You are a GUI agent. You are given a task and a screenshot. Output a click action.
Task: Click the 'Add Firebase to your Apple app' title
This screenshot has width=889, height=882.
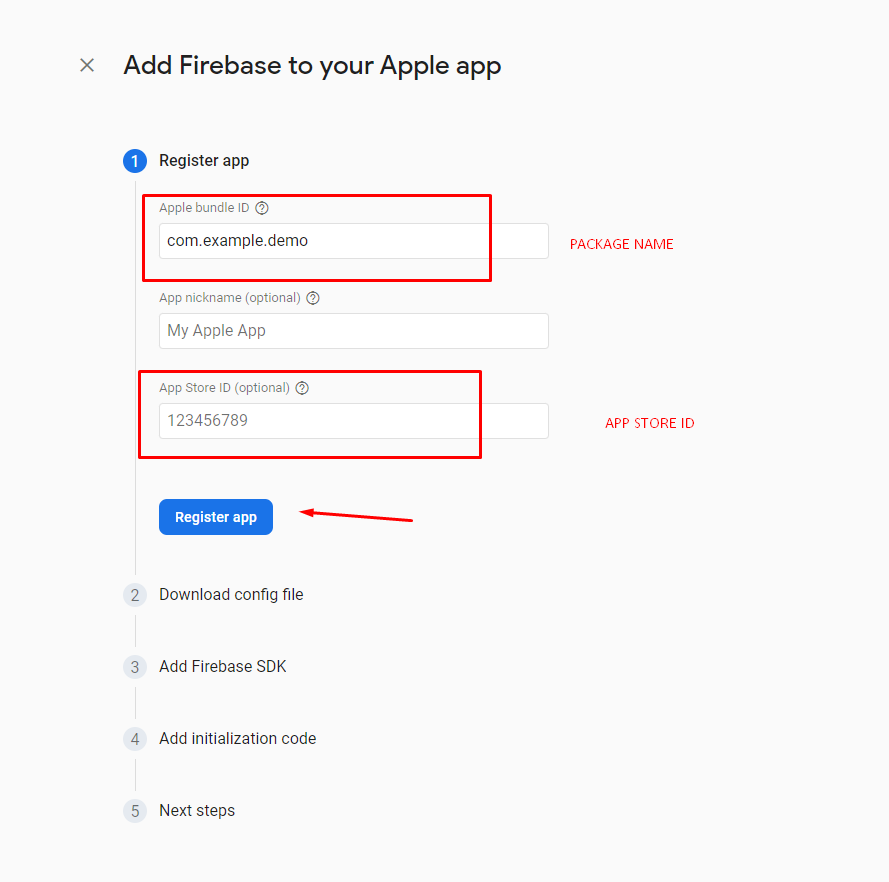(312, 66)
